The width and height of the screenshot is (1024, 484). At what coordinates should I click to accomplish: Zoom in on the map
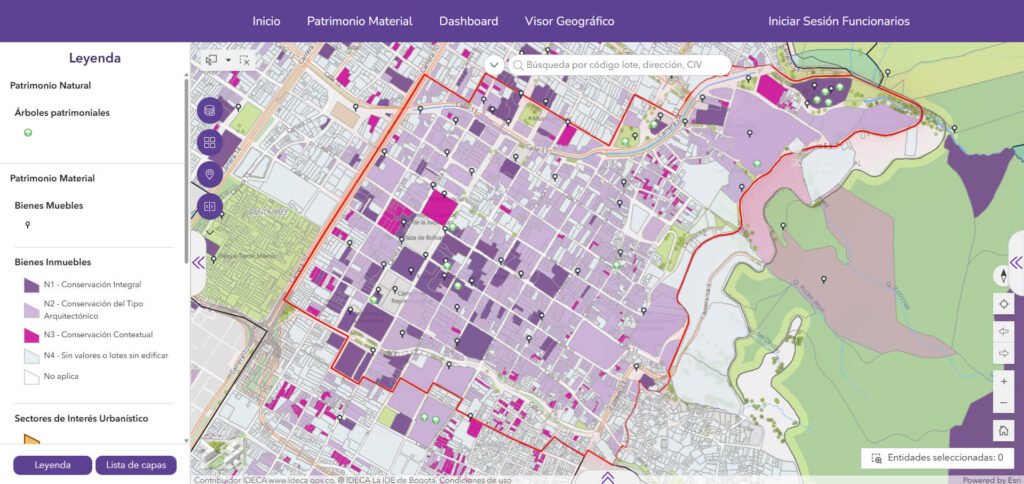click(1003, 381)
